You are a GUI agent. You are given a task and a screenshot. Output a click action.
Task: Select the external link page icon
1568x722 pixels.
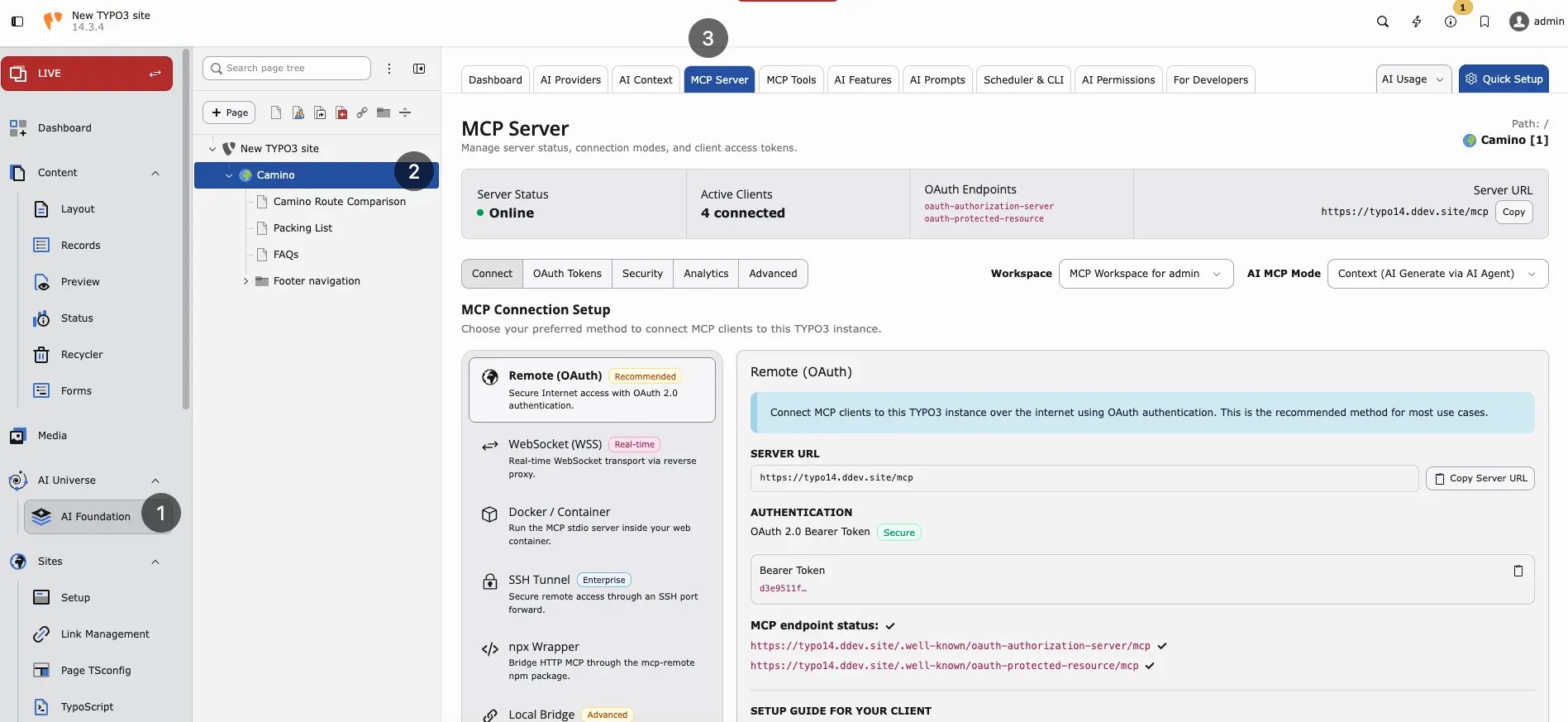pyautogui.click(x=362, y=112)
